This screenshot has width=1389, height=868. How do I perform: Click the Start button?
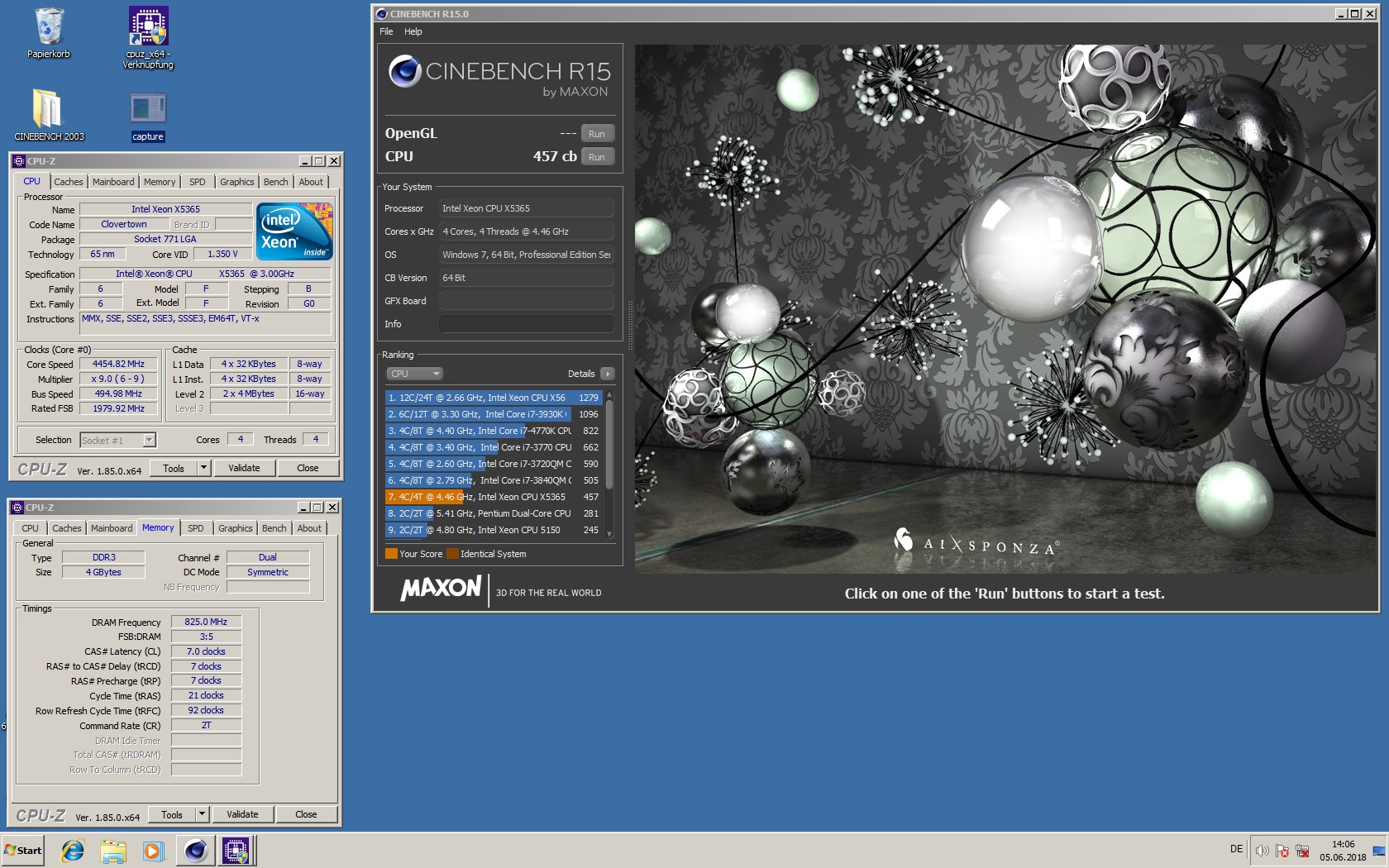(x=23, y=851)
